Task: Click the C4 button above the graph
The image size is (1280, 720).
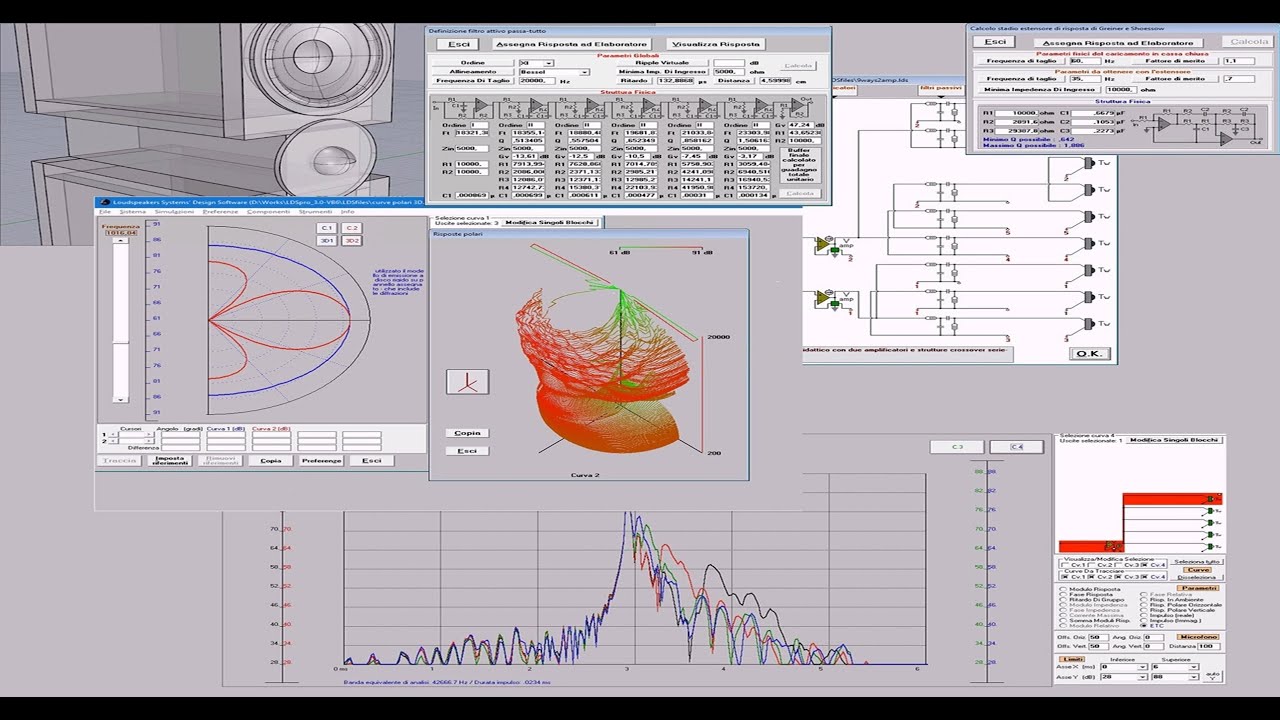Action: [x=1016, y=447]
